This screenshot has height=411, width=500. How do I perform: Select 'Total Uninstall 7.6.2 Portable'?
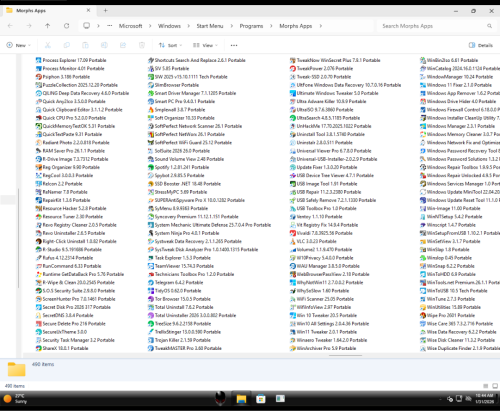180,307
